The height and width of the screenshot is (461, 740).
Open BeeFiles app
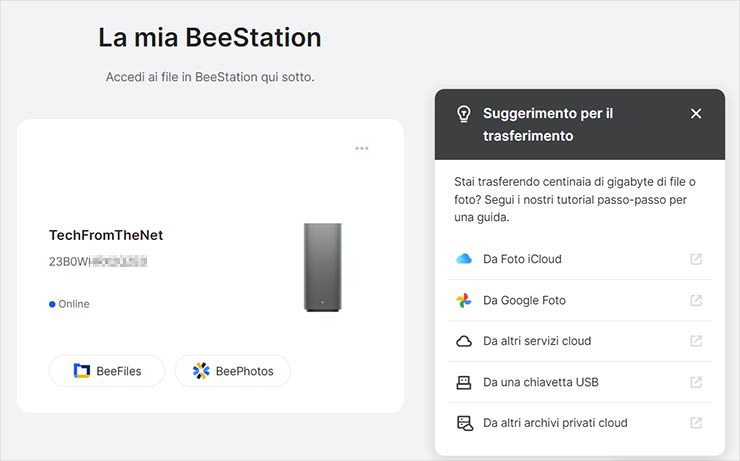coord(107,371)
